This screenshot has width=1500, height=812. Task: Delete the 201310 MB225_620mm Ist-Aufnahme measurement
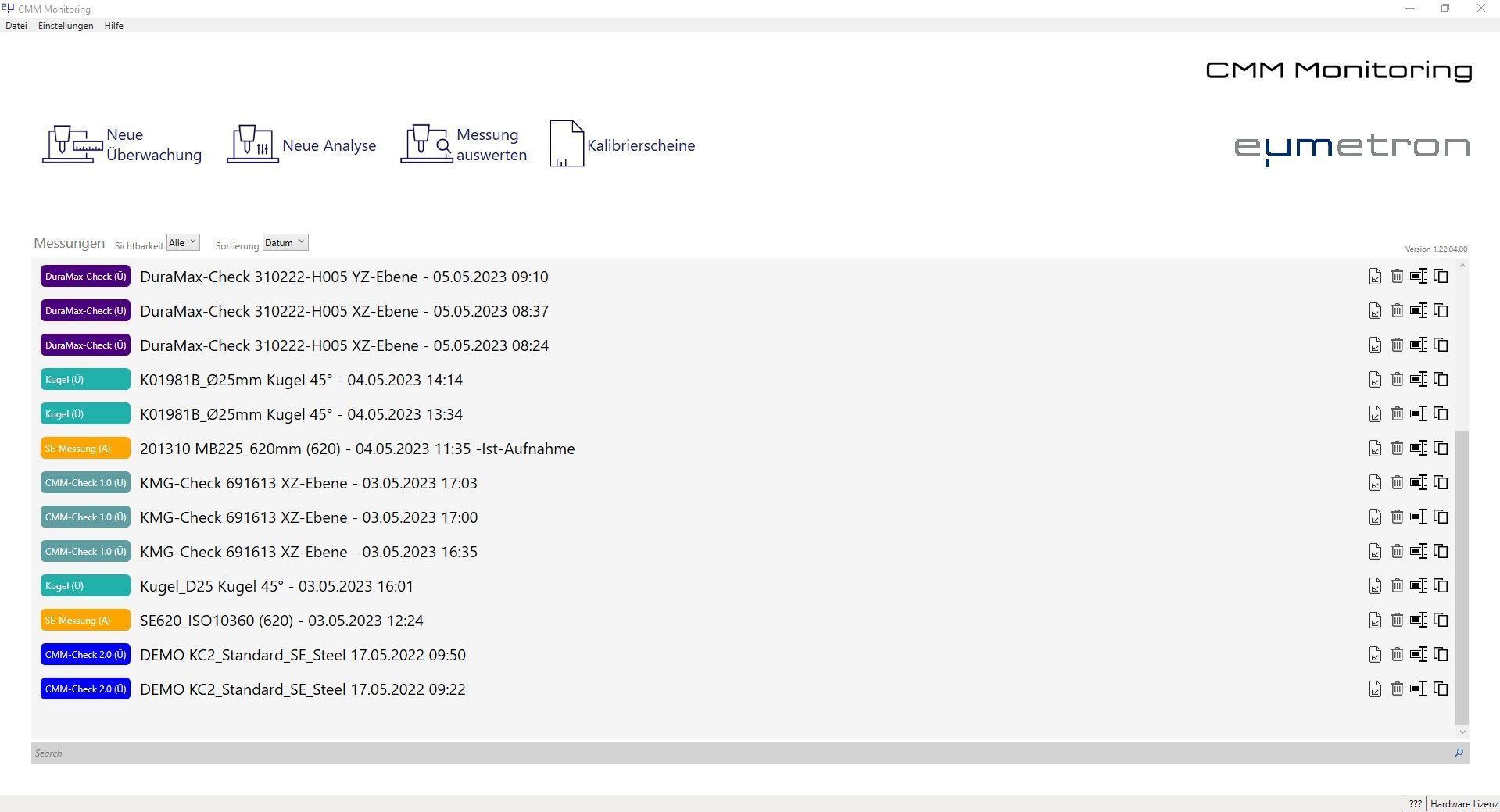[1397, 449]
